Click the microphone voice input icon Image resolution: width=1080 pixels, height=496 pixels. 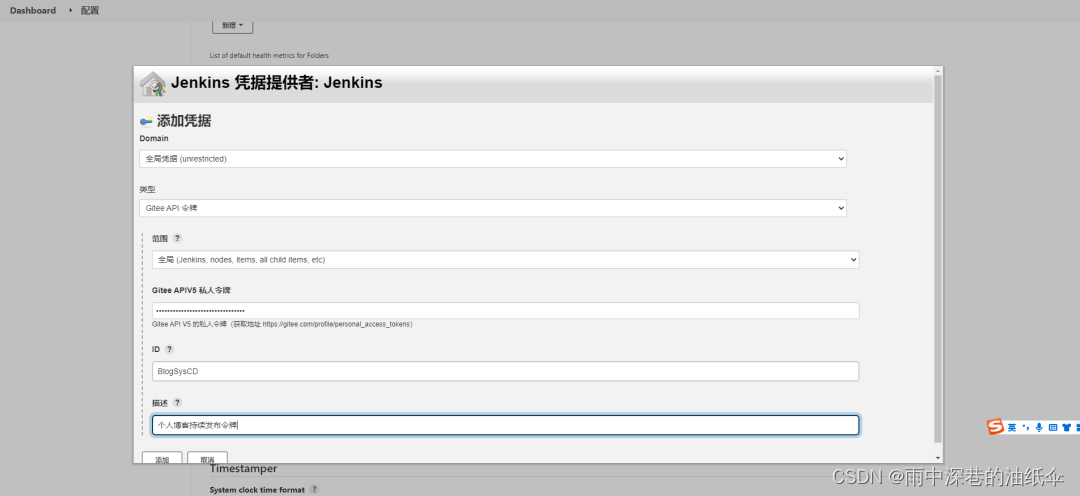(1039, 428)
